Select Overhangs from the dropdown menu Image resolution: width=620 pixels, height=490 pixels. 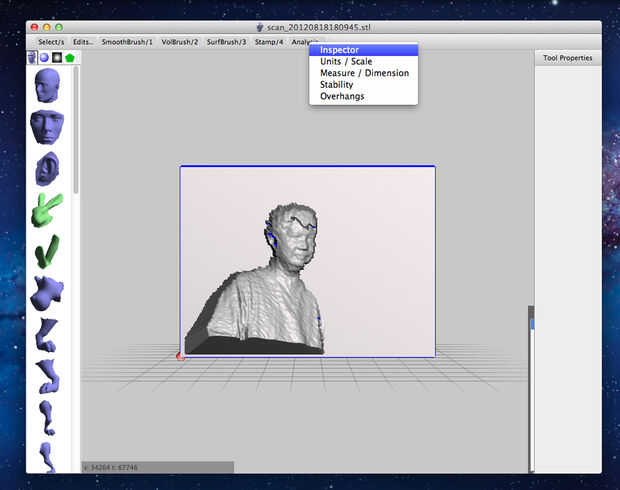tap(363, 96)
